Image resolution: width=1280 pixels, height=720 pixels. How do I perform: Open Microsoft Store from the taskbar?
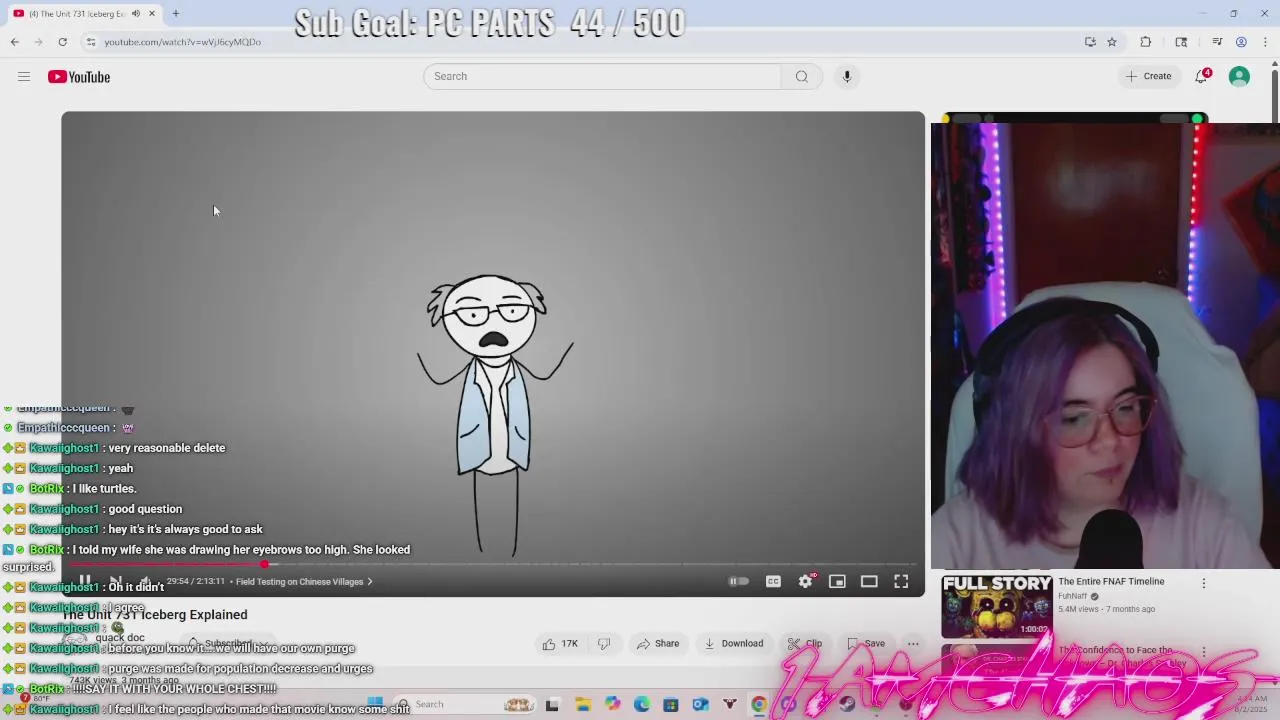coord(671,704)
